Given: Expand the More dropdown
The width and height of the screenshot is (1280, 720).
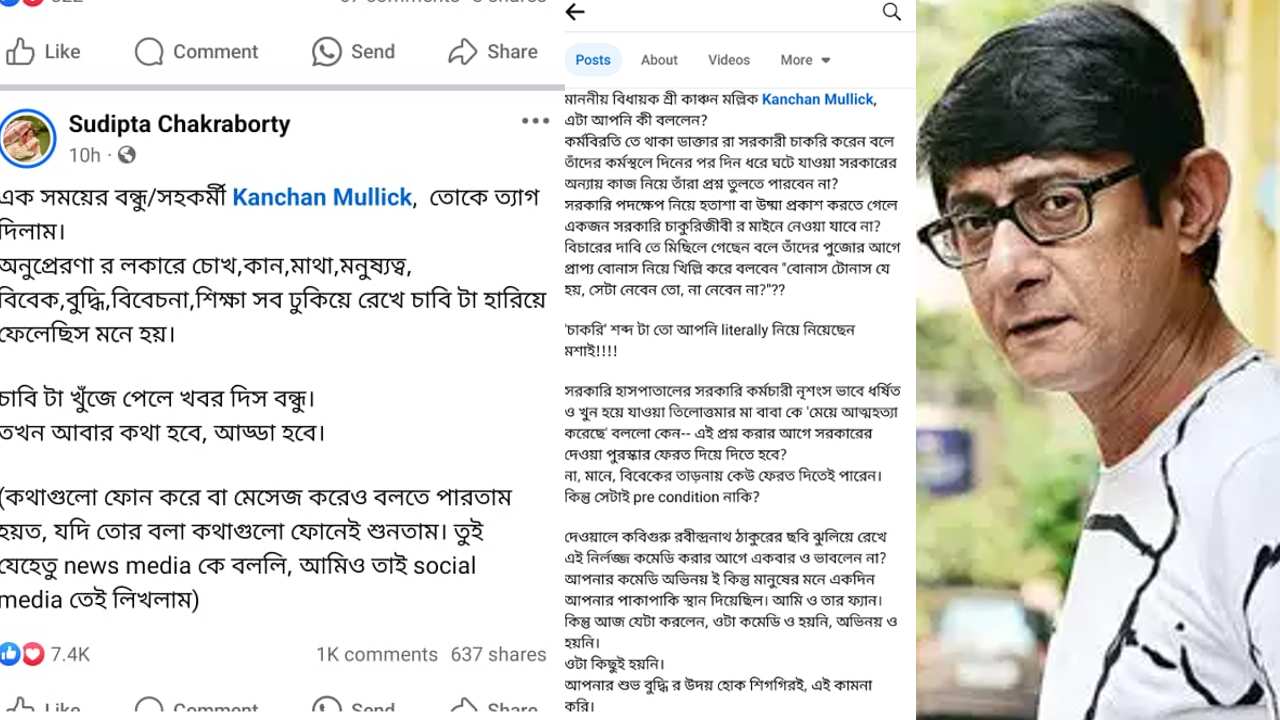Looking at the screenshot, I should pos(806,60).
